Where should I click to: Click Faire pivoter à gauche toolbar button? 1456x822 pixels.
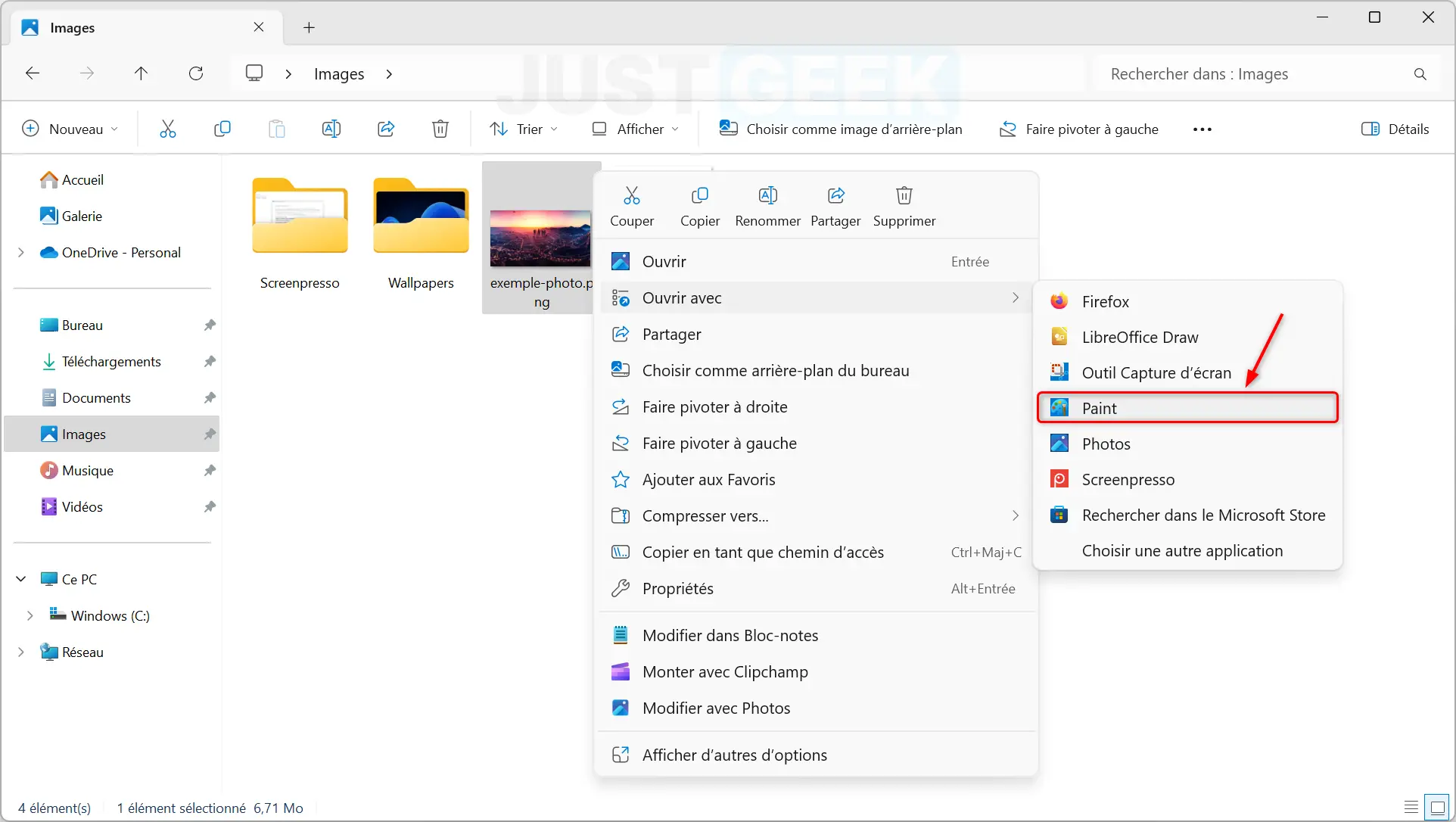point(1079,129)
